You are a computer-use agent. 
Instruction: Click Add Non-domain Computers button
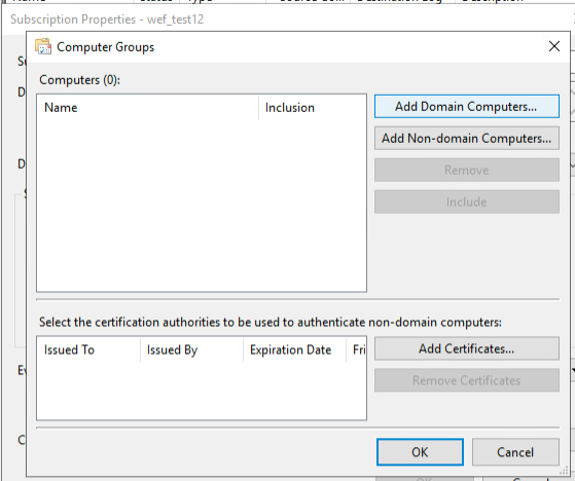click(466, 138)
